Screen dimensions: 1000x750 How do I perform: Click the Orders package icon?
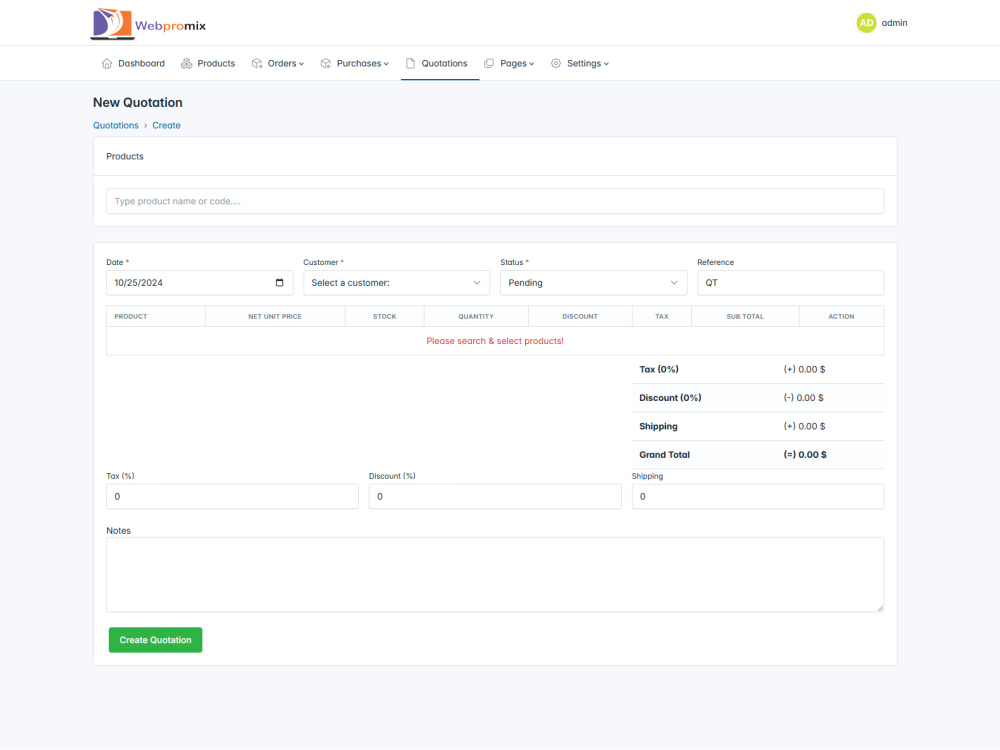coord(257,63)
